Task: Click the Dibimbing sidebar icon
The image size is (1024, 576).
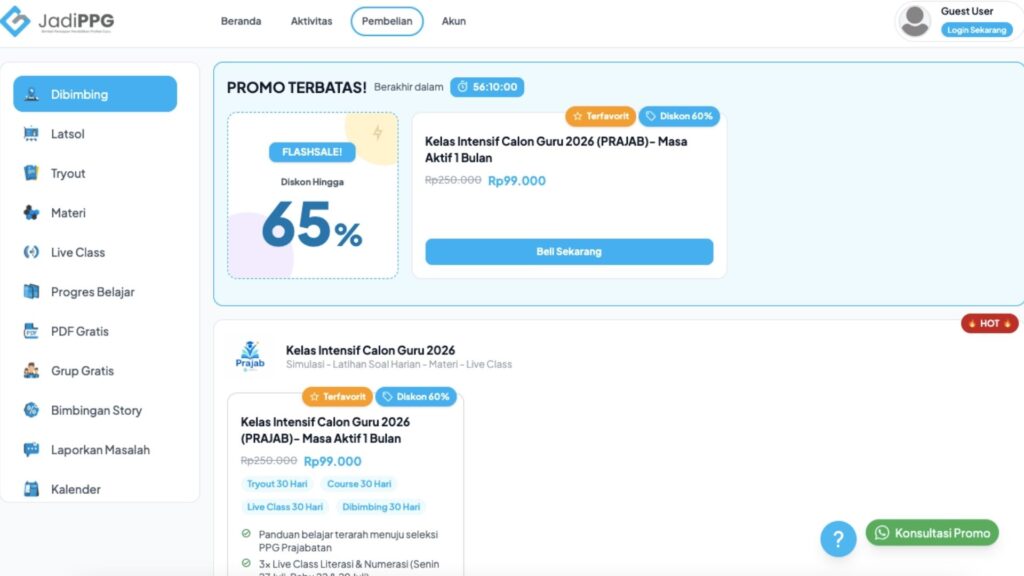Action: click(31, 94)
